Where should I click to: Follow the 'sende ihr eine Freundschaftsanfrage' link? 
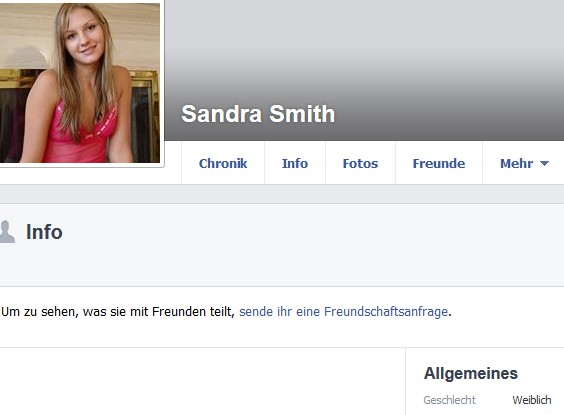click(x=343, y=311)
